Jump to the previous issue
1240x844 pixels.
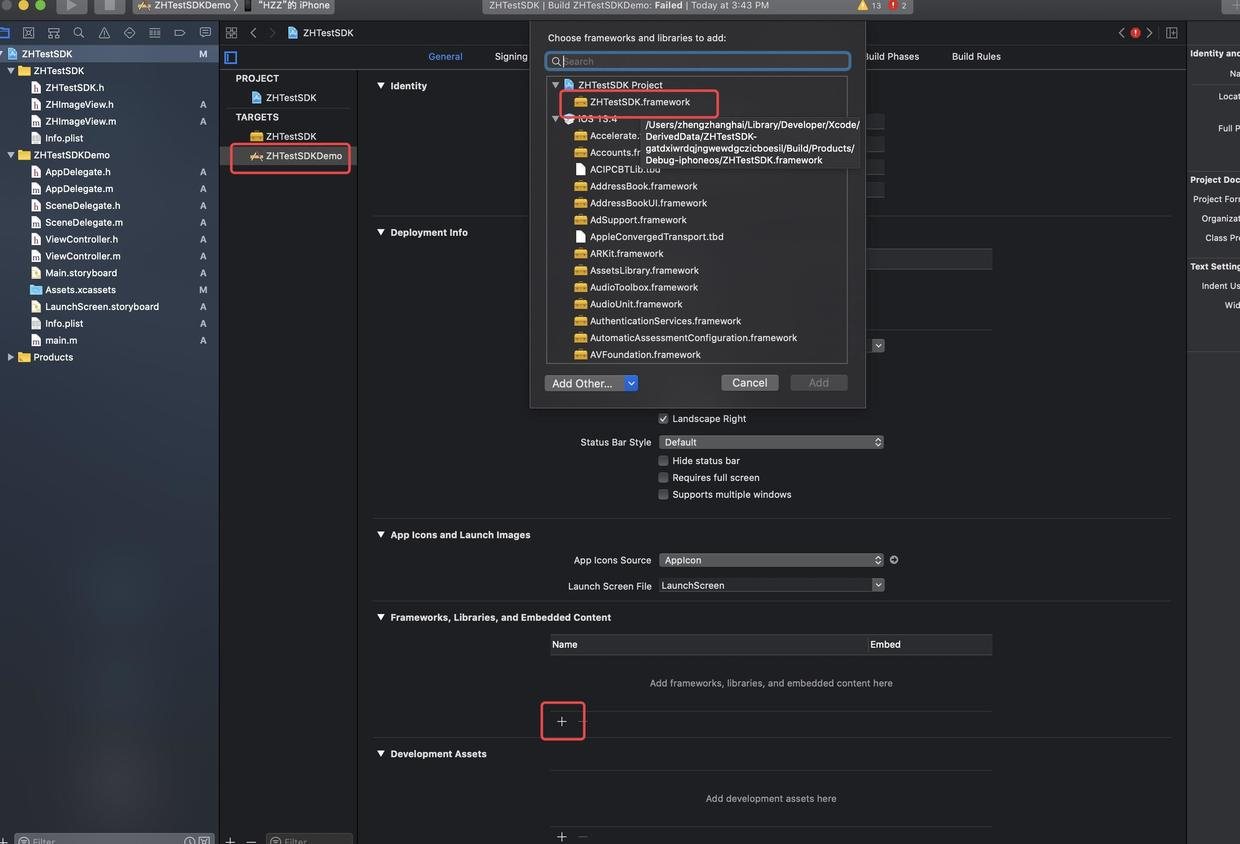[1121, 33]
